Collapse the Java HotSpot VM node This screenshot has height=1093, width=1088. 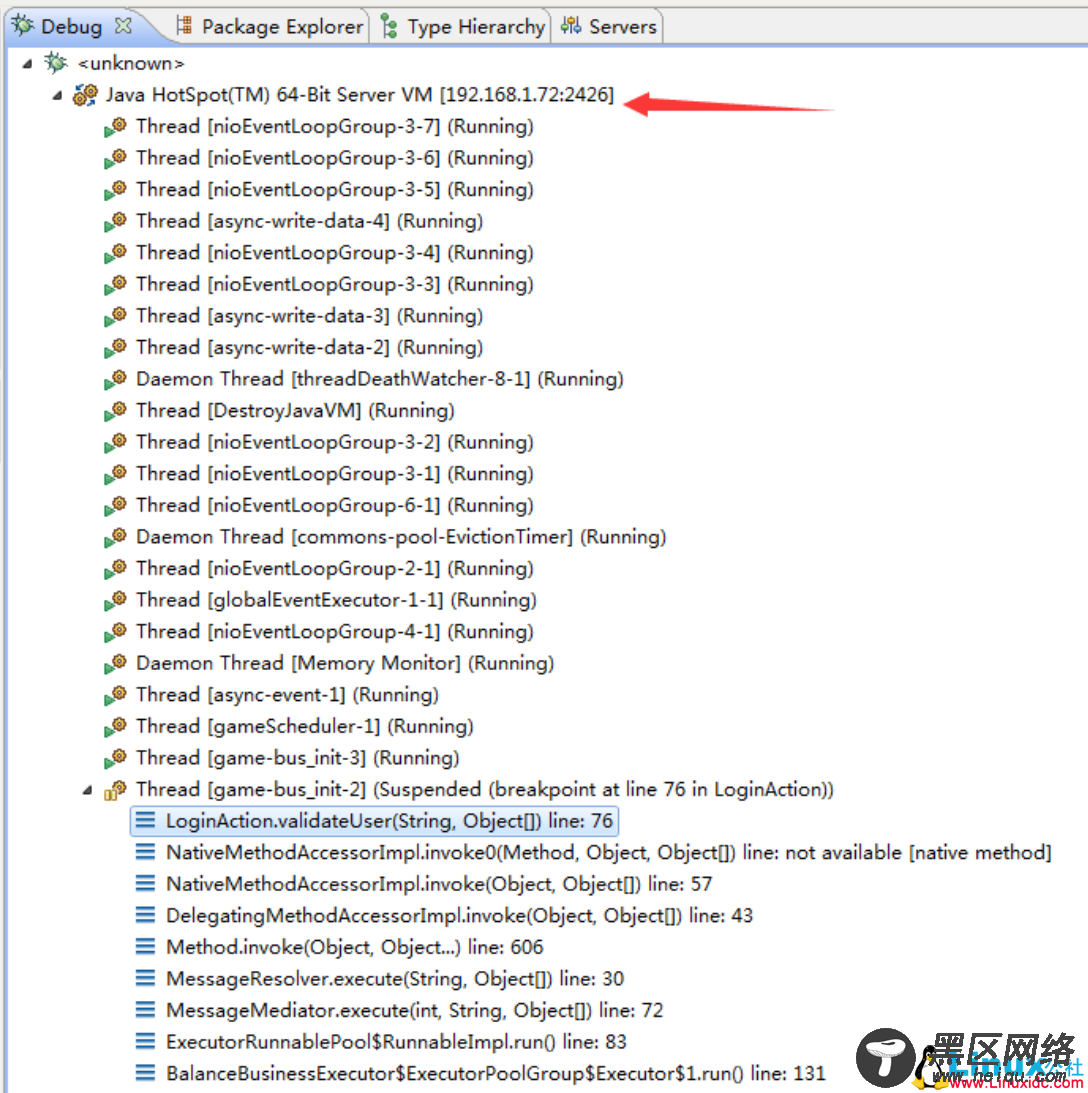pyautogui.click(x=57, y=95)
